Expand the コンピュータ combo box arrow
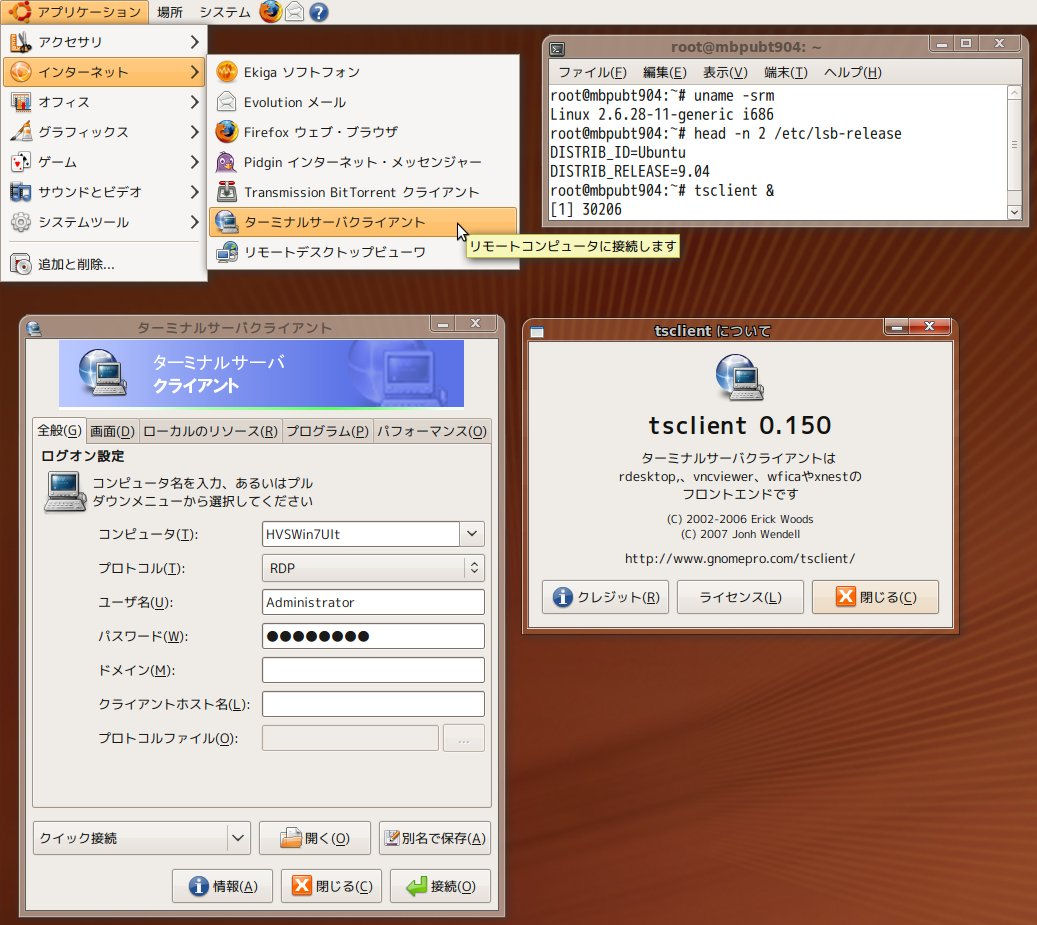The height and width of the screenshot is (925, 1037). [x=472, y=534]
